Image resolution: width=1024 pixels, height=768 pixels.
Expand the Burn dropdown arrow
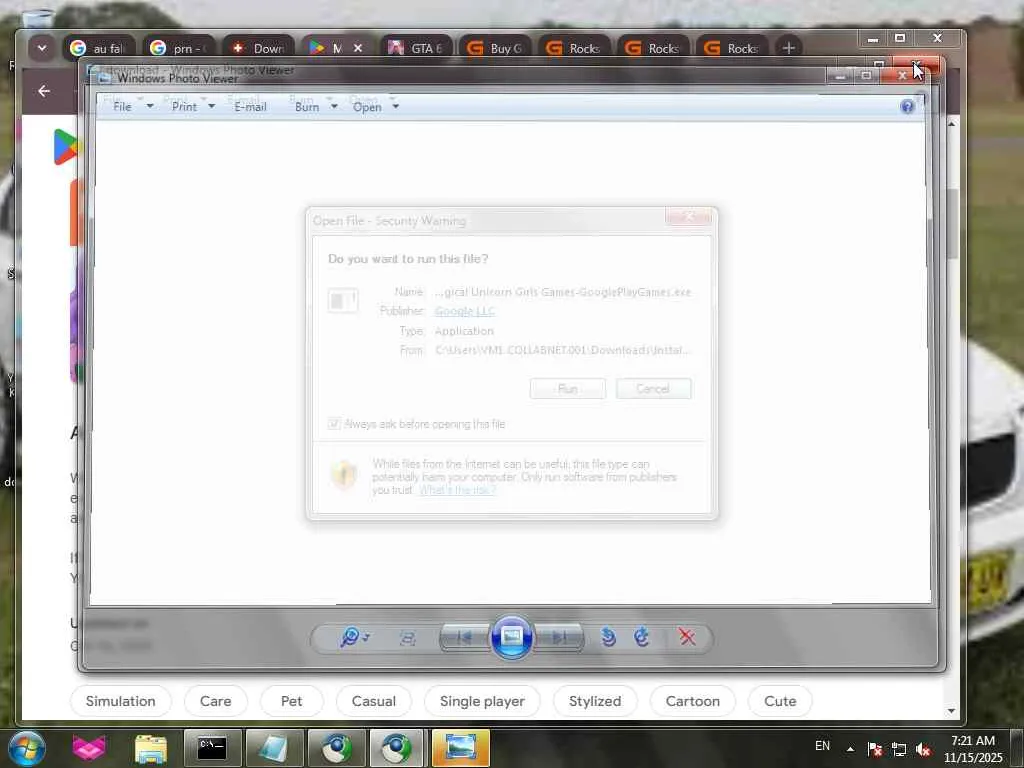pos(334,106)
